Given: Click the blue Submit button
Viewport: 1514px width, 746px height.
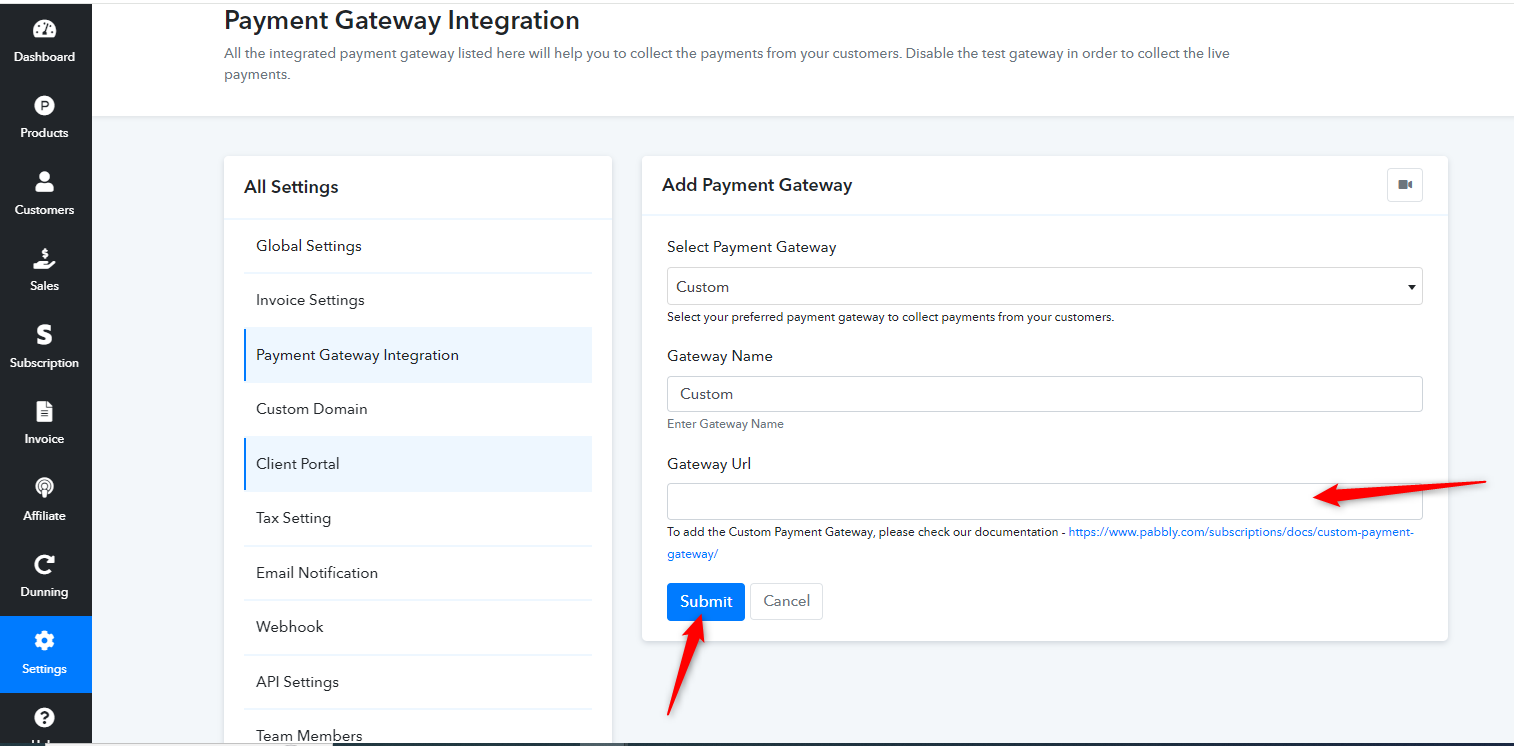Looking at the screenshot, I should click(706, 601).
